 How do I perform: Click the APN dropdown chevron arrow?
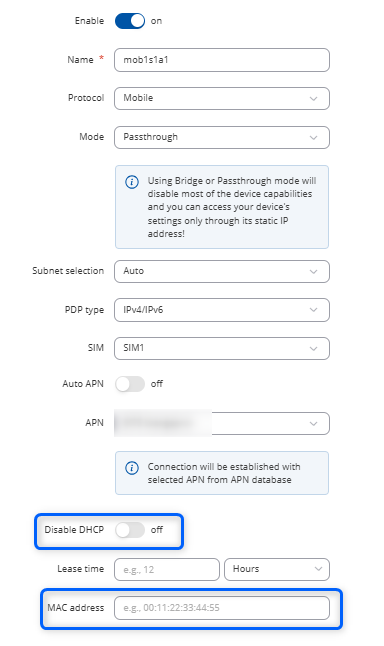(x=314, y=424)
